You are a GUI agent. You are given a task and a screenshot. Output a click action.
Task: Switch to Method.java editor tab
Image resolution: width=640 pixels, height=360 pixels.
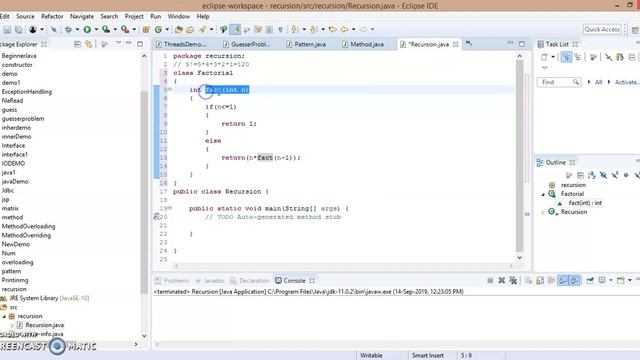(363, 44)
